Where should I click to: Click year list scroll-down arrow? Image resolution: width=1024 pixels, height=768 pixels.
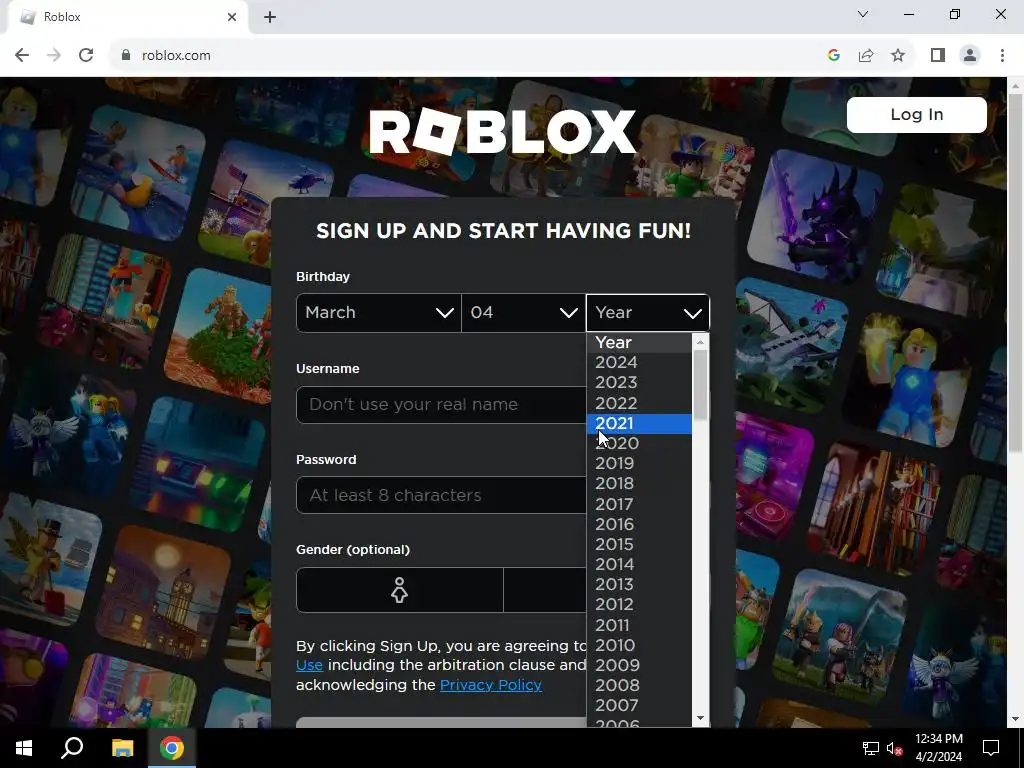700,718
